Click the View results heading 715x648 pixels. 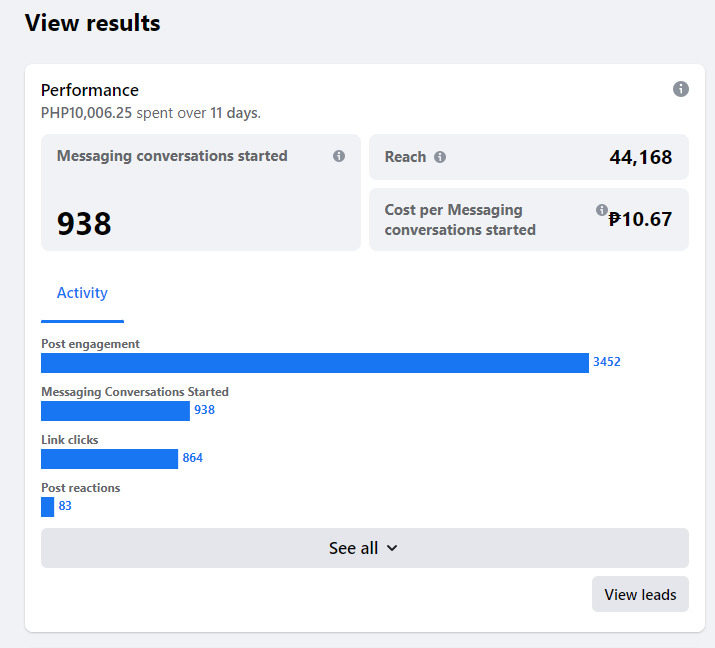tap(92, 23)
